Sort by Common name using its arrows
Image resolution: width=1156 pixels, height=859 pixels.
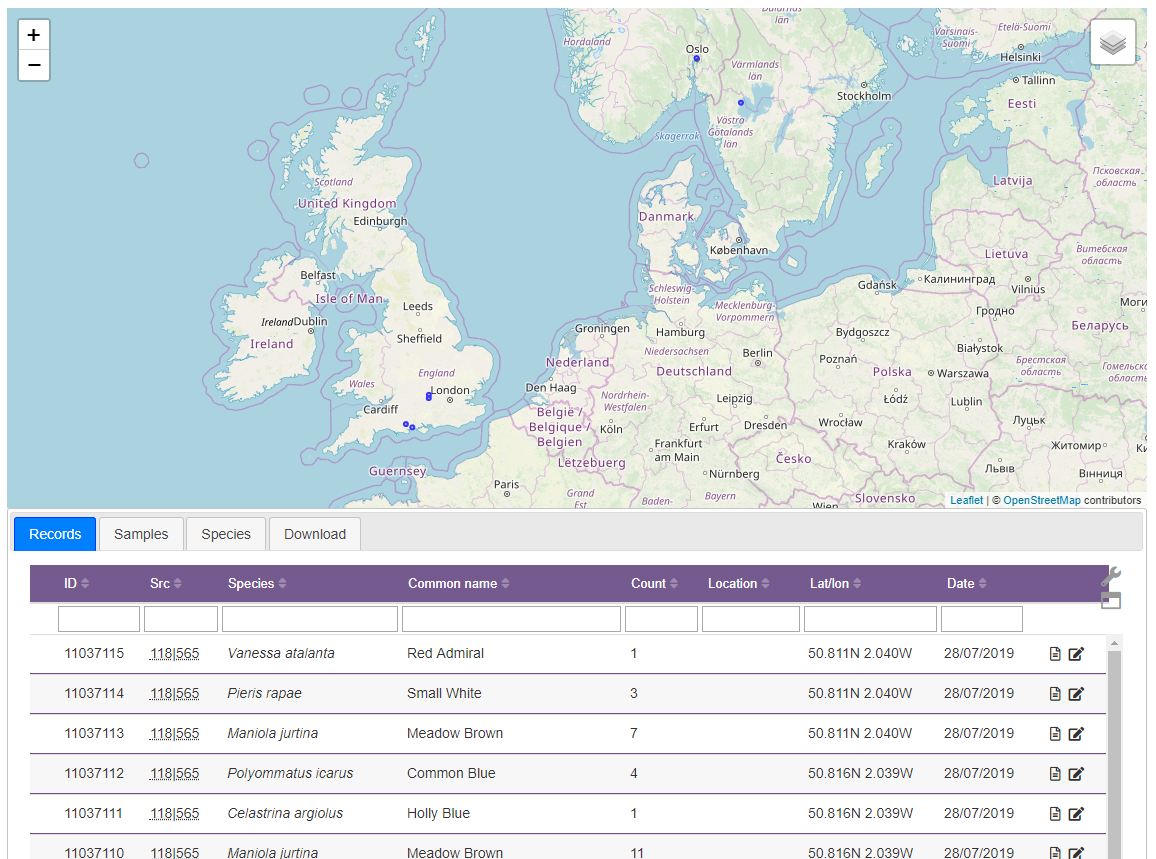pyautogui.click(x=505, y=583)
